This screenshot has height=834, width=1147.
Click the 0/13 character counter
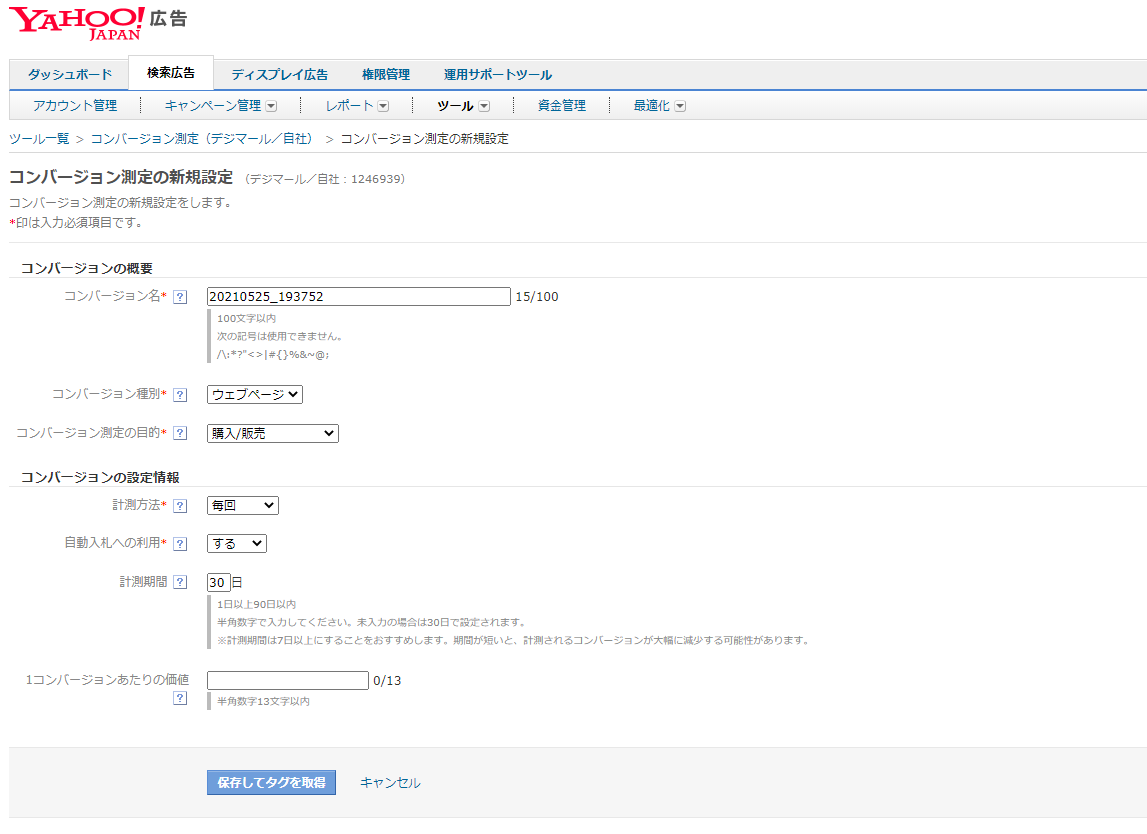coord(387,681)
